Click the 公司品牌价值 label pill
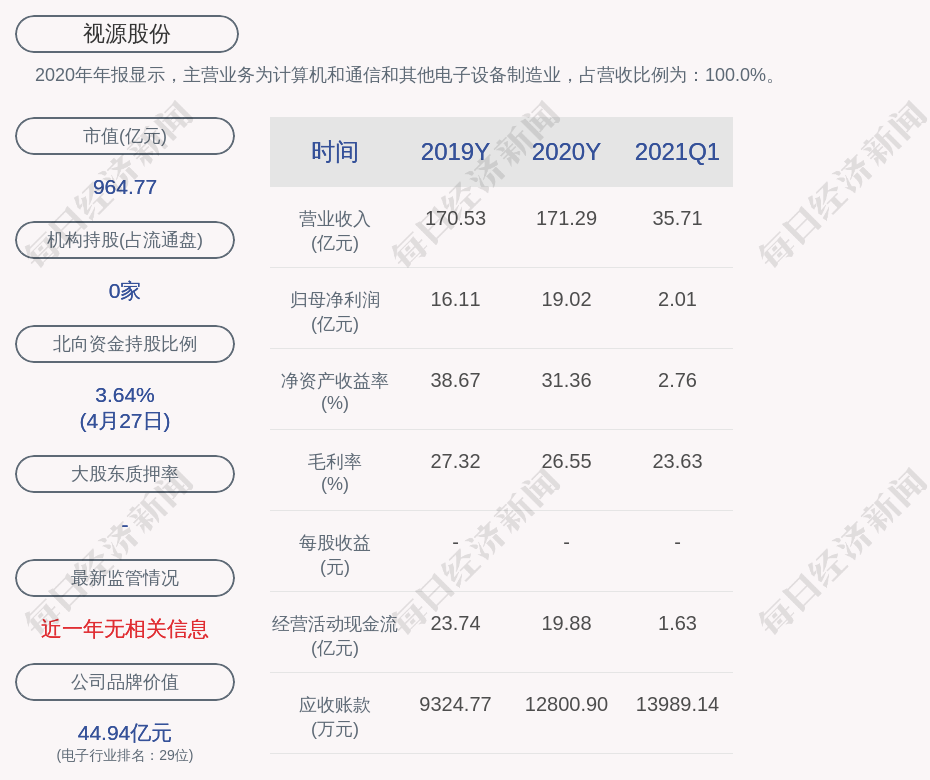The height and width of the screenshot is (780, 930). (125, 682)
